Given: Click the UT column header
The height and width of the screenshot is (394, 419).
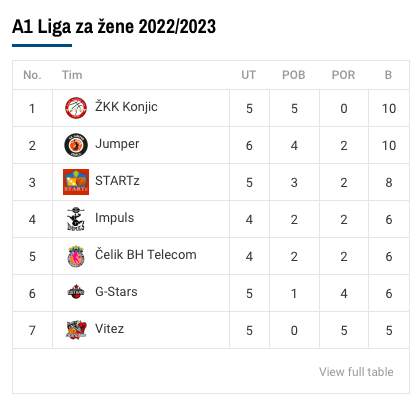Looking at the screenshot, I should 249,75.
